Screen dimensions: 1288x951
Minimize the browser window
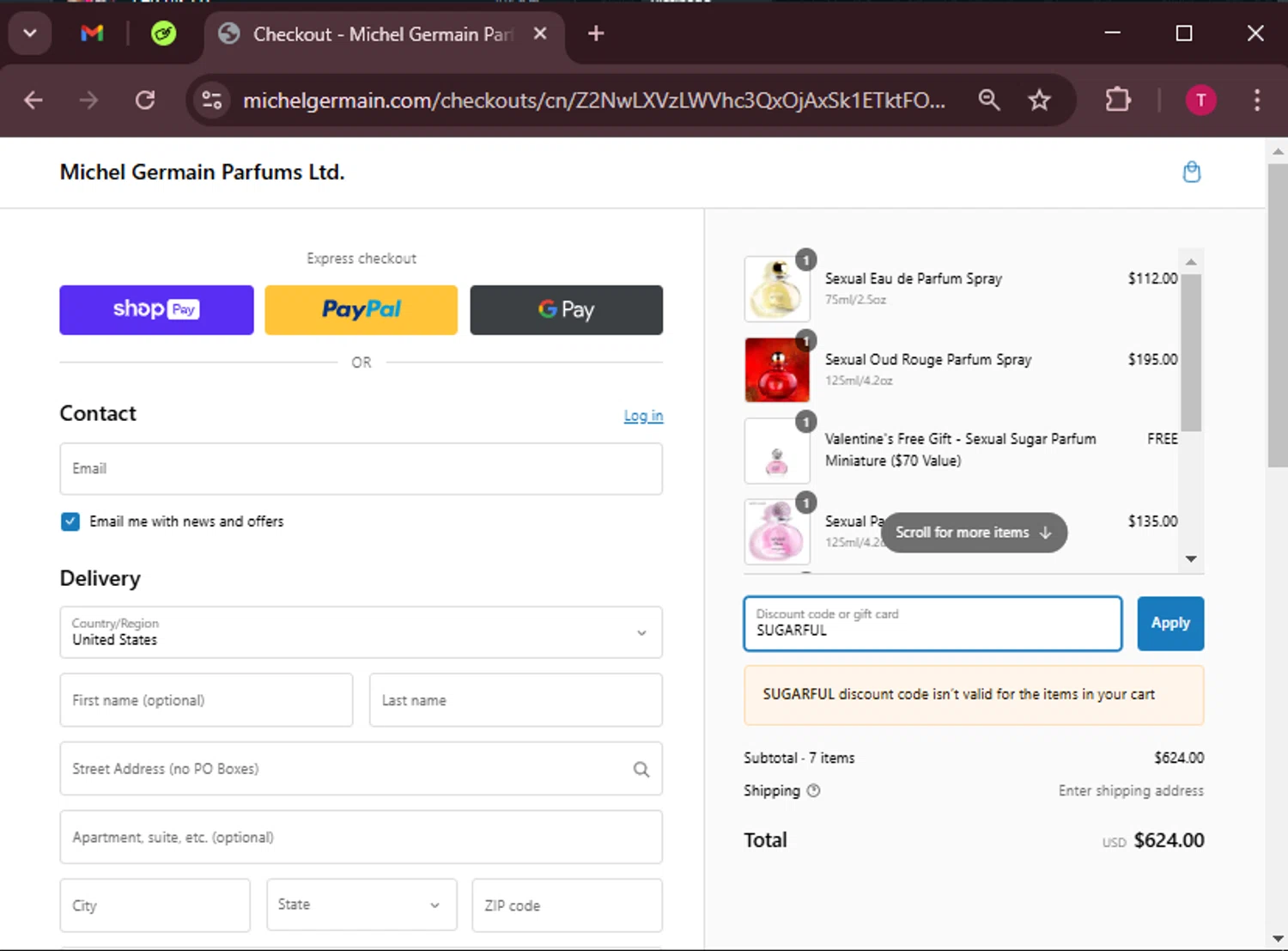click(1113, 34)
